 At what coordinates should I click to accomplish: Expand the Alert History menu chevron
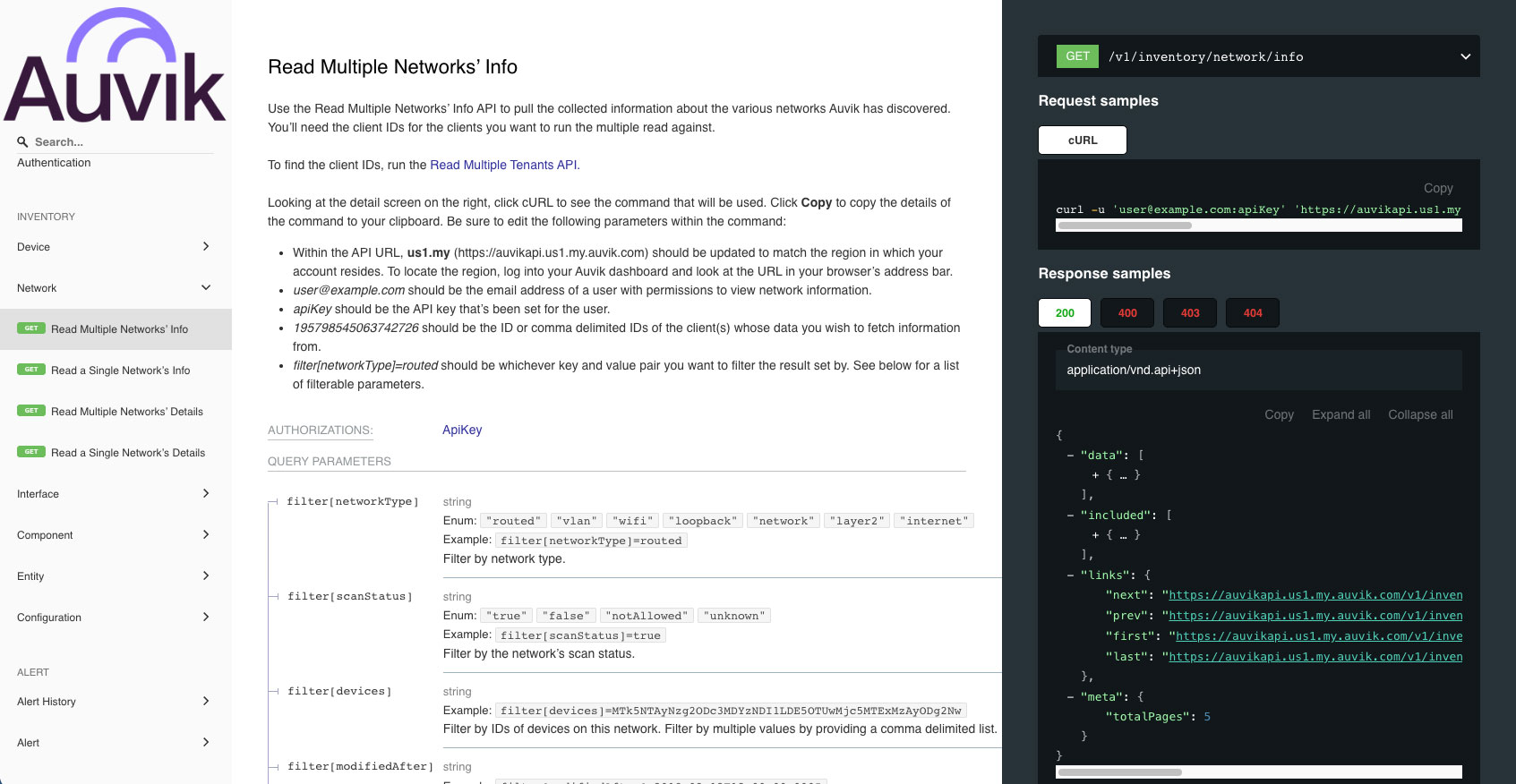(206, 701)
